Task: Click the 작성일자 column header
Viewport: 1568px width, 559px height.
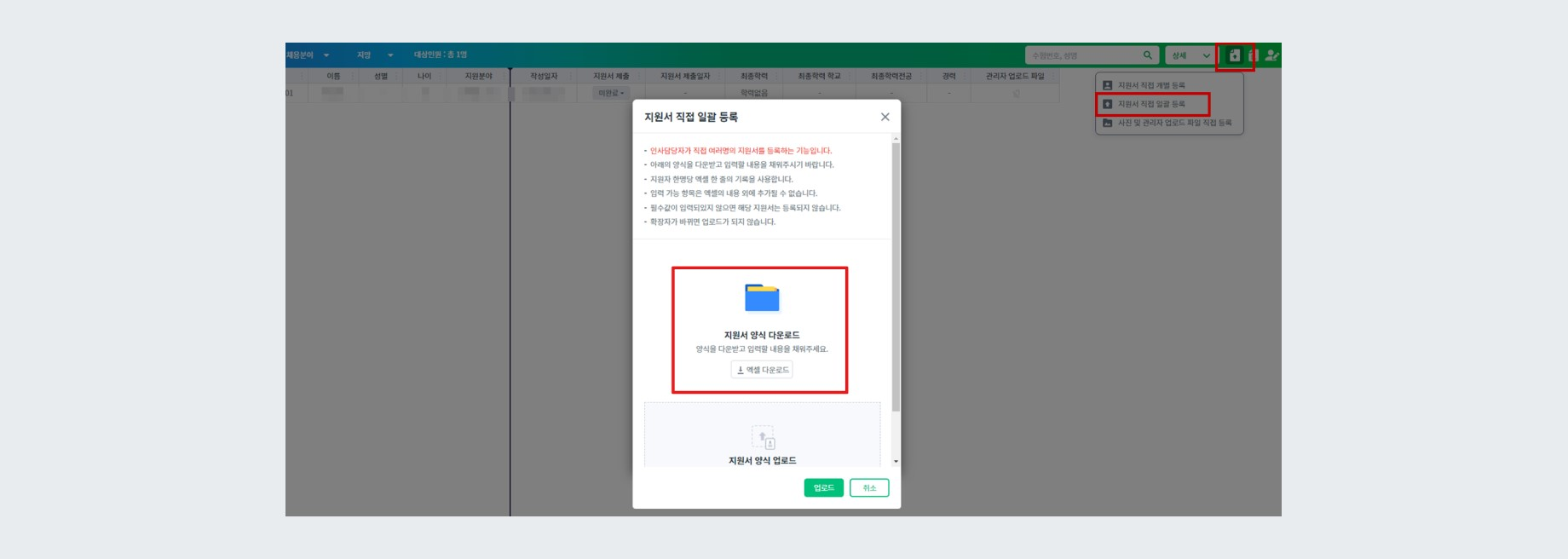Action: tap(544, 76)
